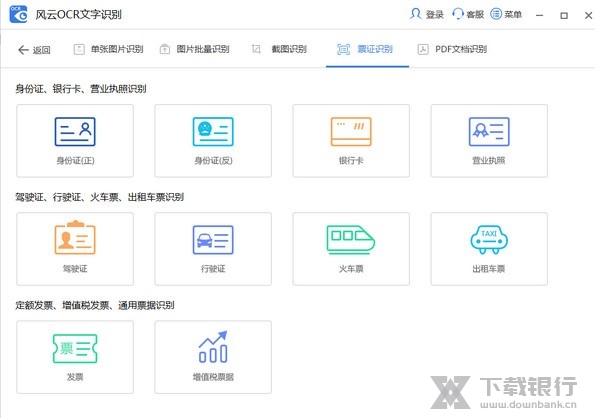Choose the 行驶证 vehicle license icon
This screenshot has height=418, width=595.
tap(213, 240)
